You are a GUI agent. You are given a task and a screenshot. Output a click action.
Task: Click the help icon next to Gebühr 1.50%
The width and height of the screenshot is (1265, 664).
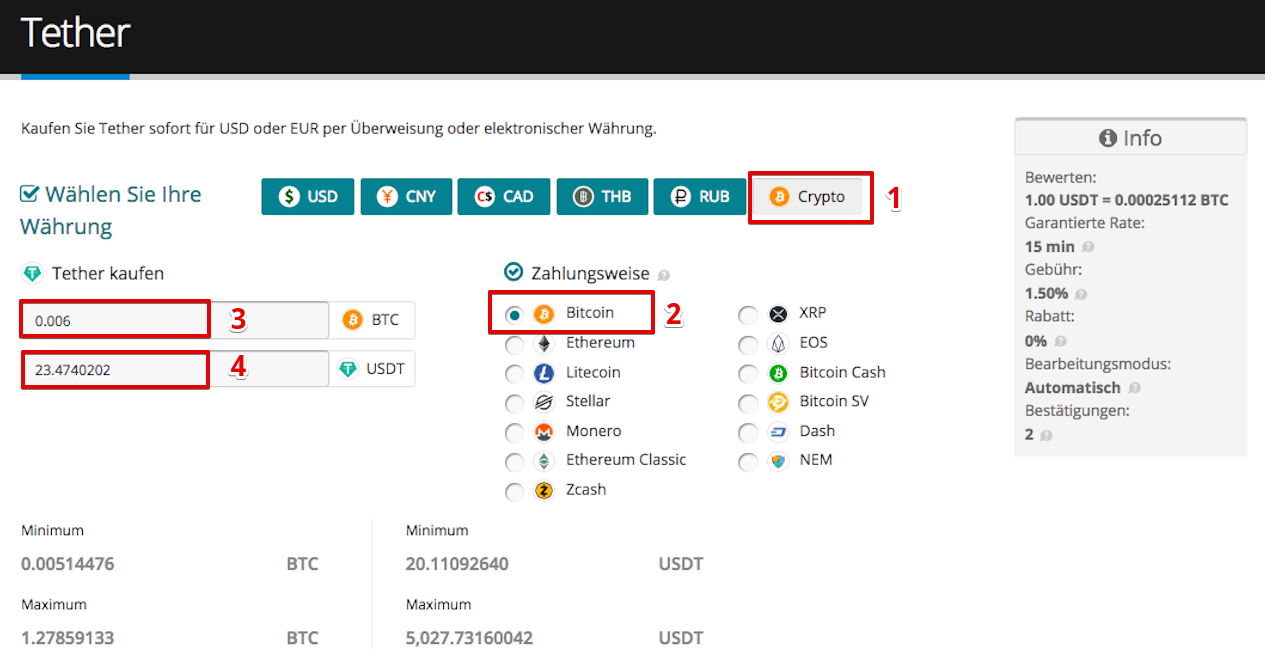[x=1080, y=295]
